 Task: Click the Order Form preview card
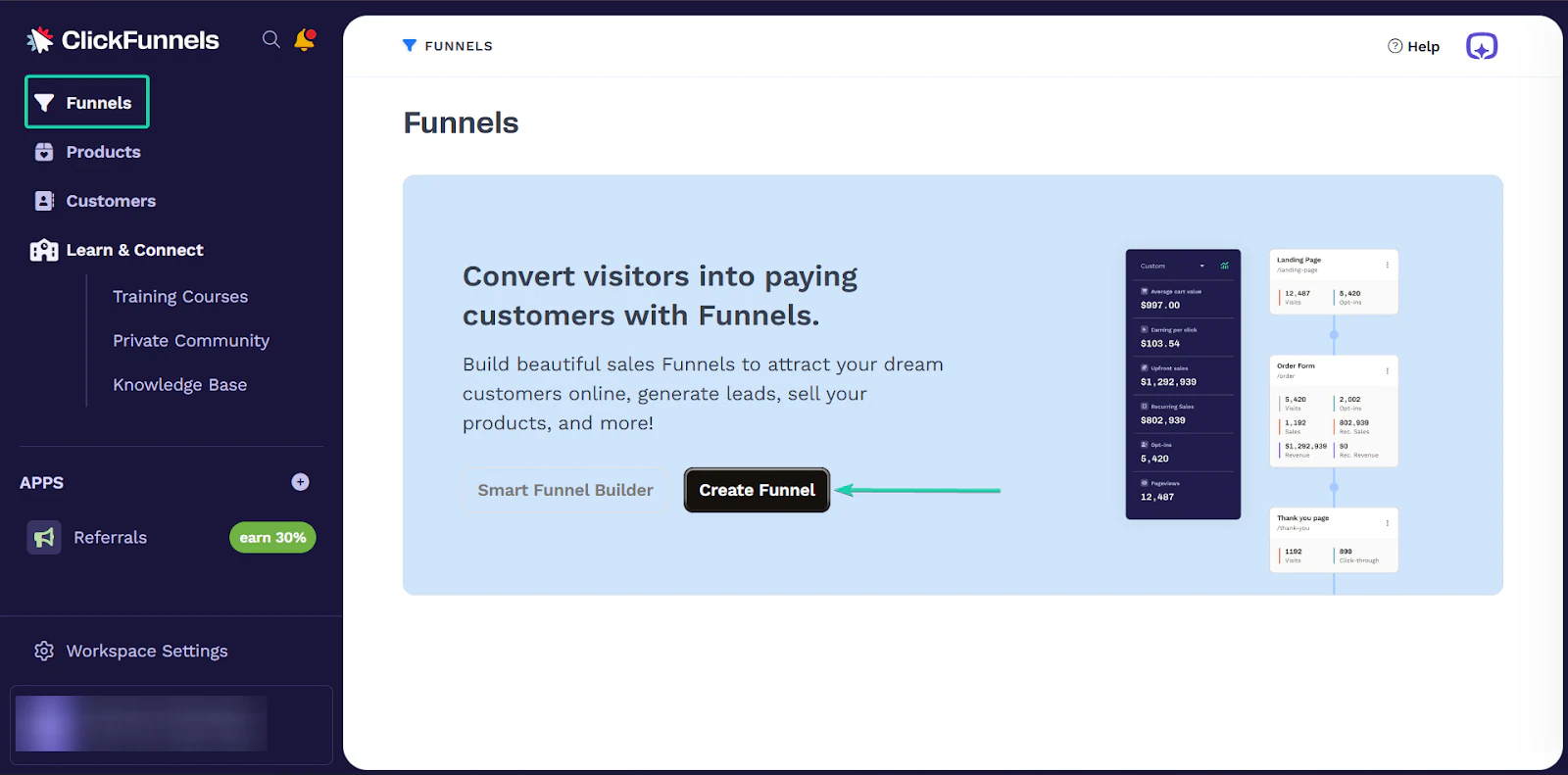1334,411
